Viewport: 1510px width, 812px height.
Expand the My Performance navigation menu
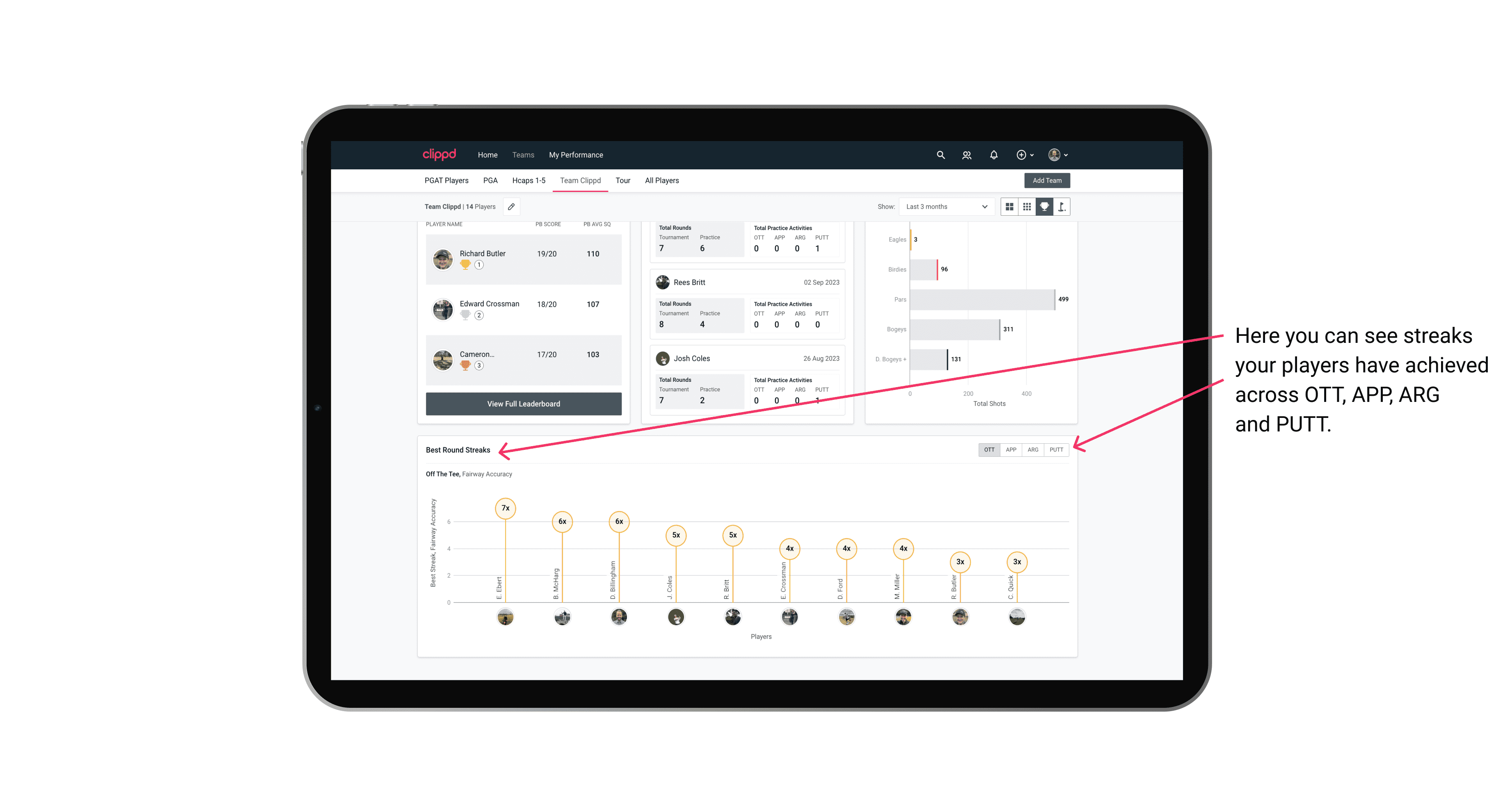tap(578, 154)
